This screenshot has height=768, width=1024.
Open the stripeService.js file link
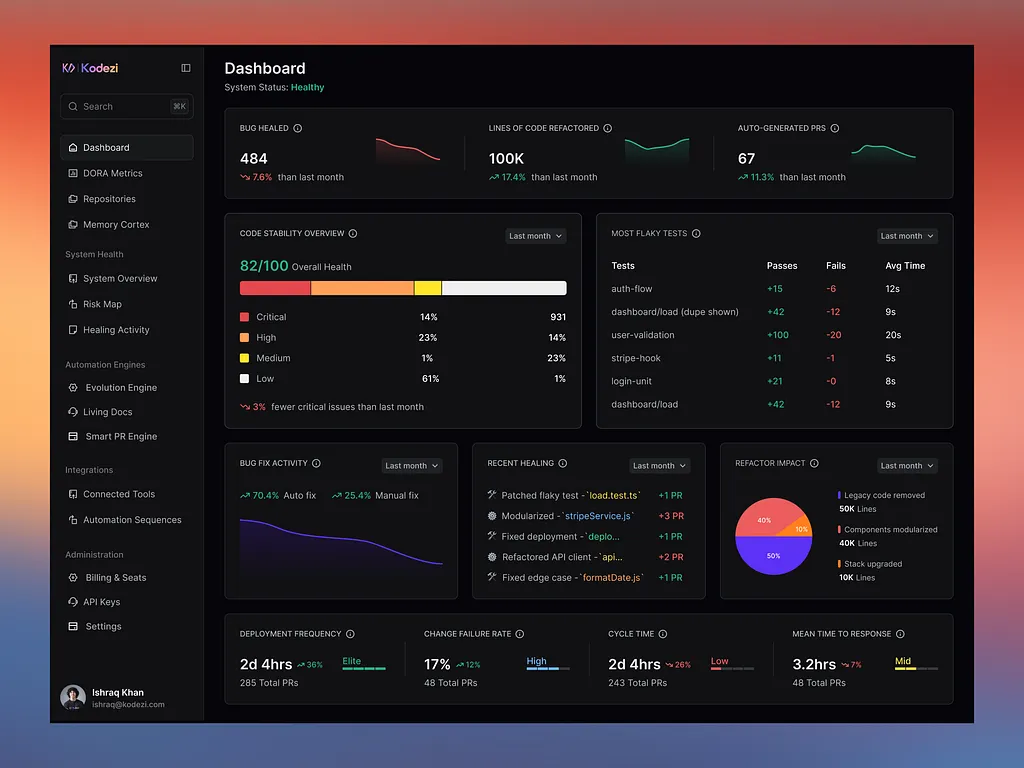598,516
